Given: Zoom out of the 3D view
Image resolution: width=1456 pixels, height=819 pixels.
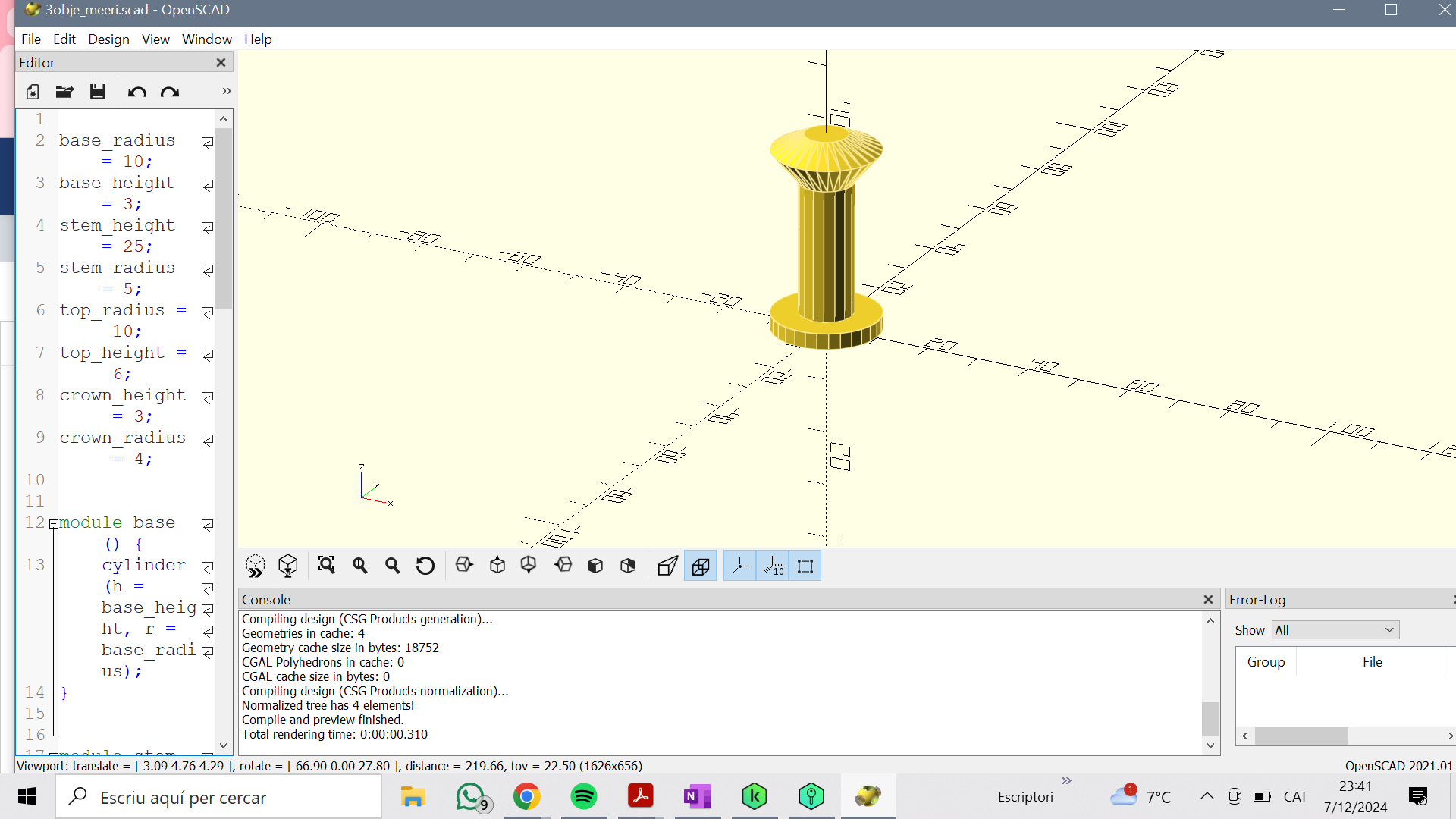Looking at the screenshot, I should point(393,566).
